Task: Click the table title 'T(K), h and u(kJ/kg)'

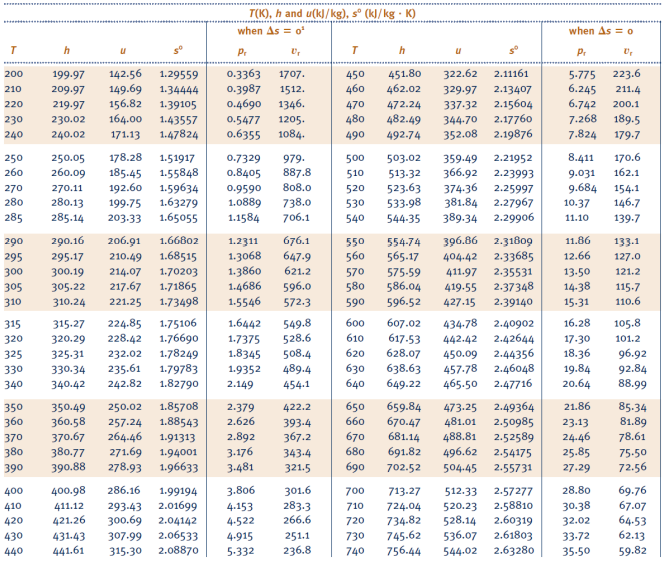Action: click(x=299, y=13)
